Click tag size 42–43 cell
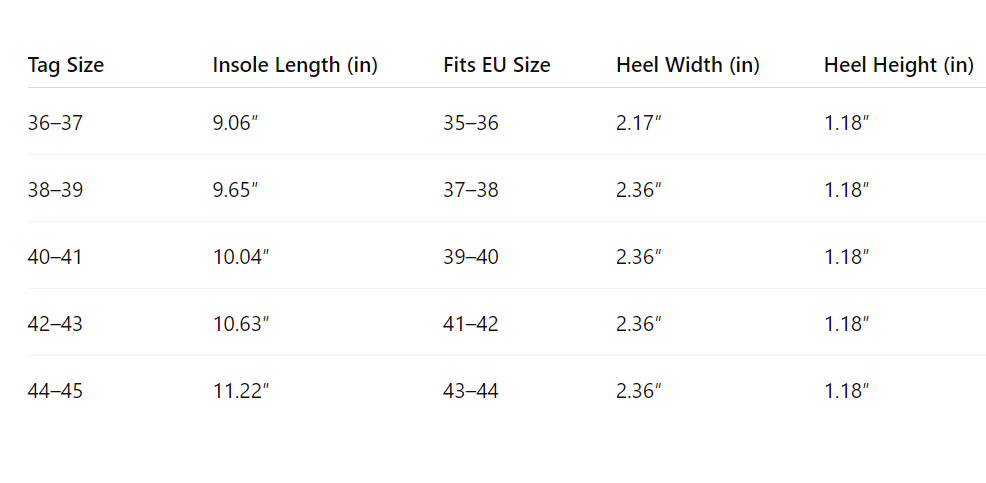Image resolution: width=986 pixels, height=483 pixels. tap(55, 324)
